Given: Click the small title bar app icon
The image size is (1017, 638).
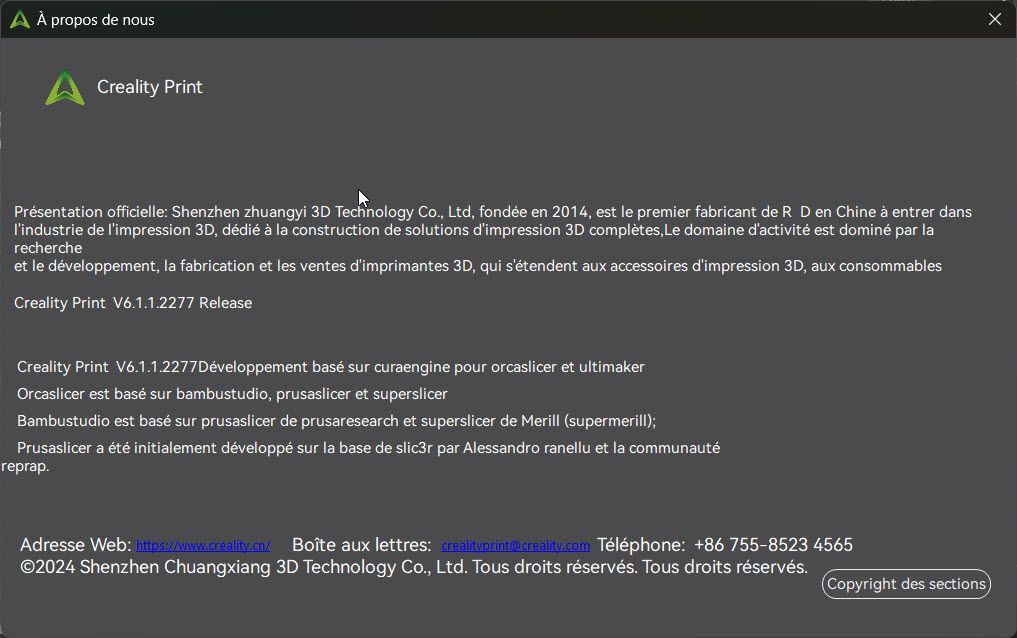Looking at the screenshot, I should (20, 19).
